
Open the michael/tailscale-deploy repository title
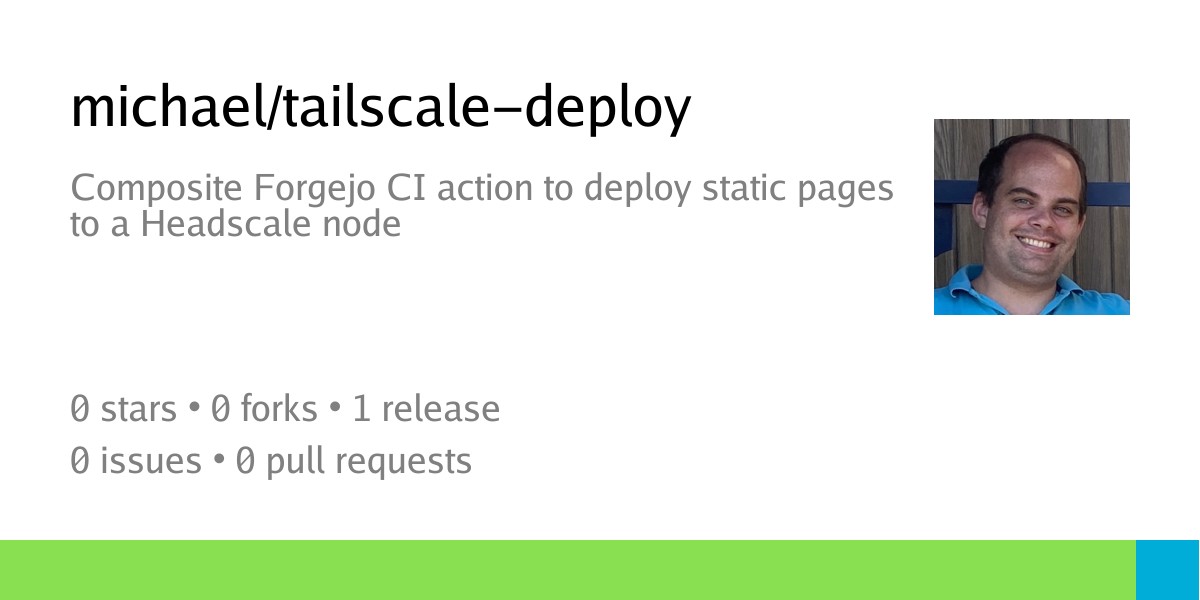(x=381, y=109)
